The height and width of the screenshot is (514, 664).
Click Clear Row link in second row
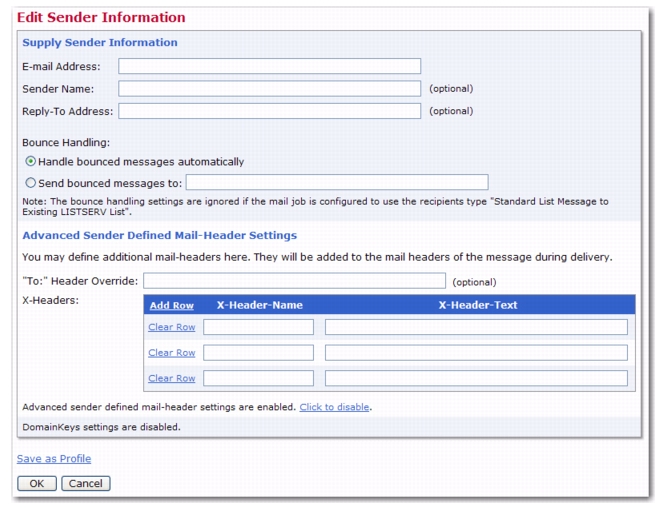[x=172, y=353]
